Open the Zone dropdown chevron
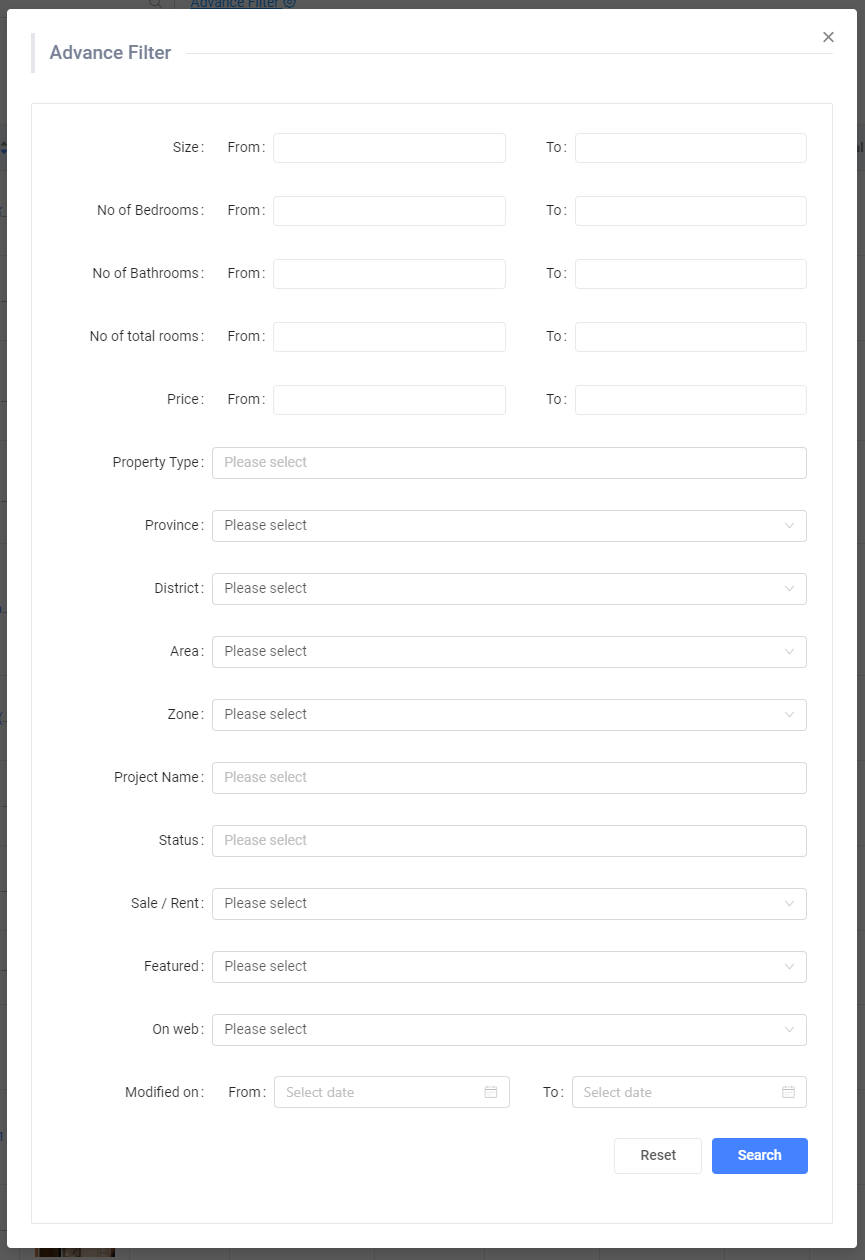The image size is (865, 1260). click(x=789, y=715)
